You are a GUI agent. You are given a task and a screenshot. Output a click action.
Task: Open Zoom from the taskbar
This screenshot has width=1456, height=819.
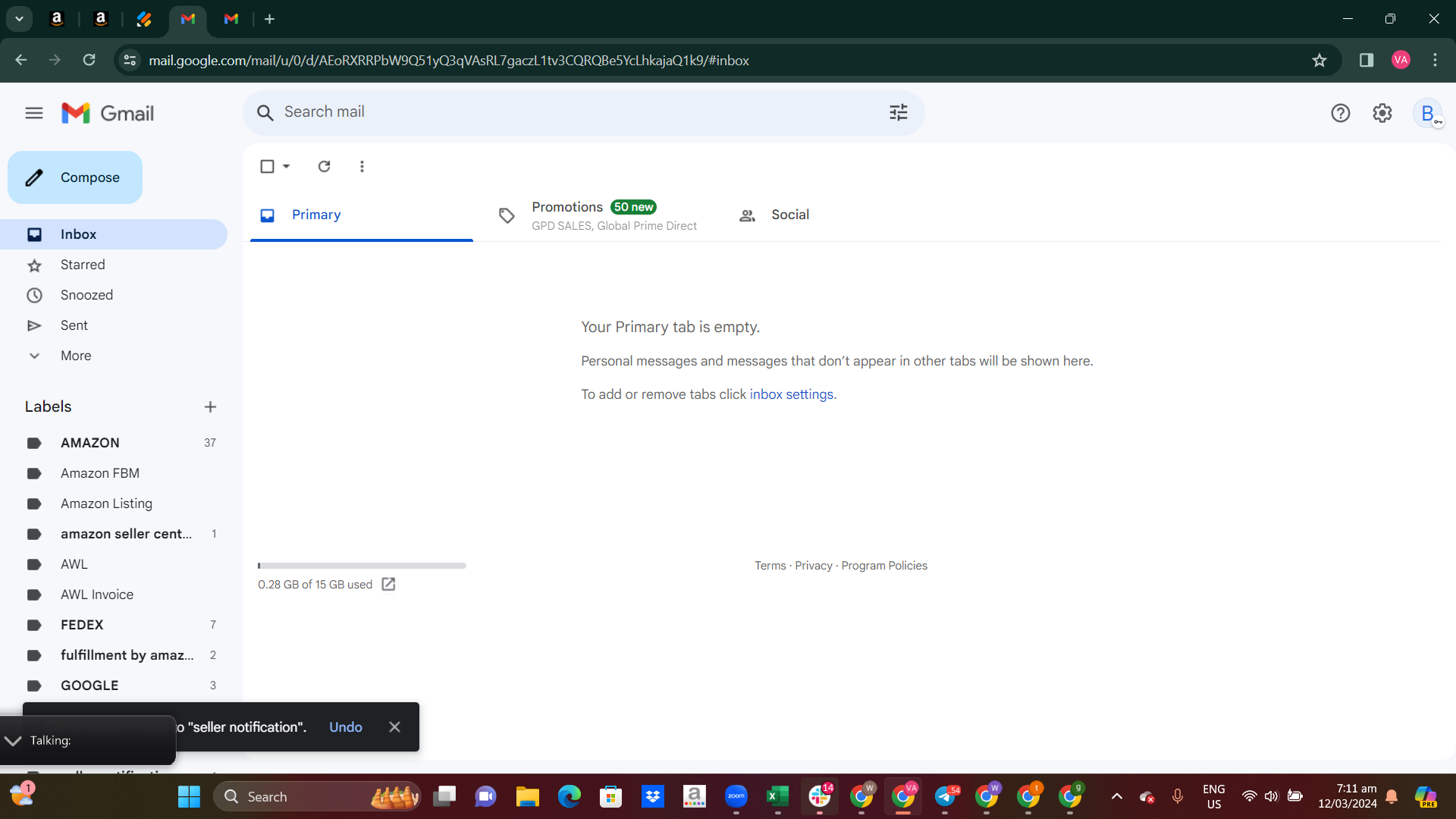[736, 796]
